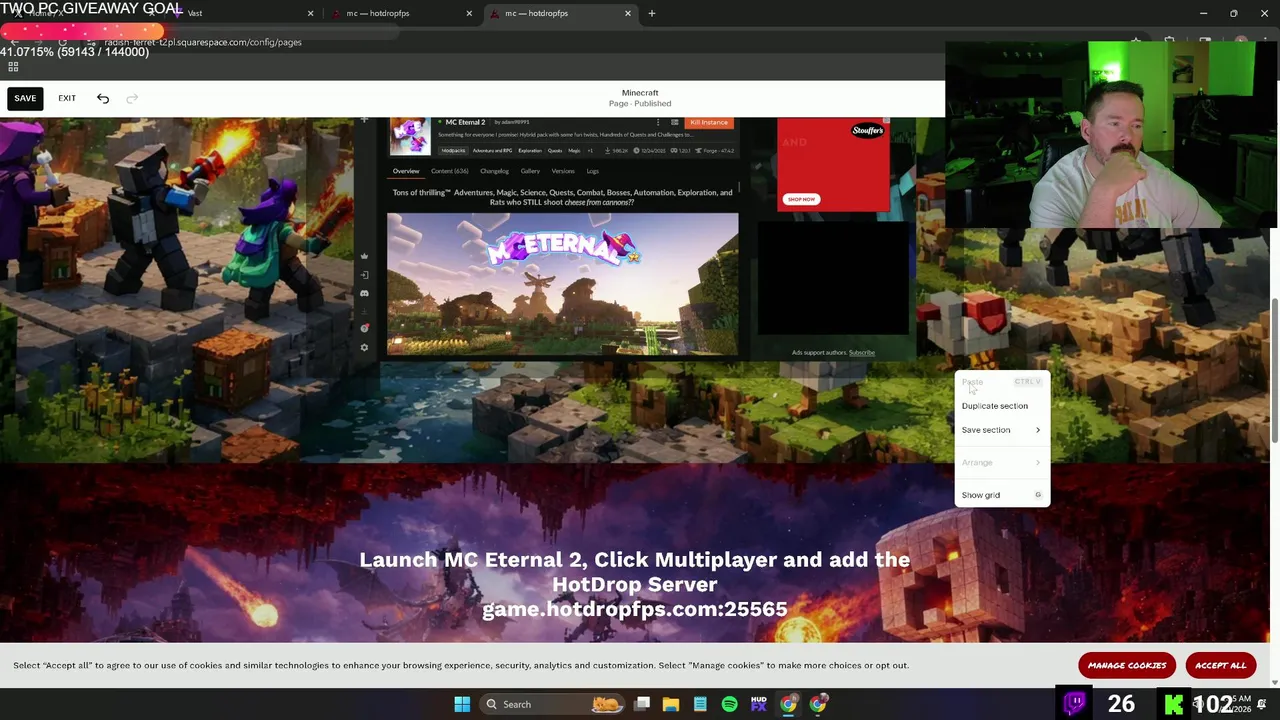Click the page vertical scrollbar thumb
Viewport: 1280px width, 720px height.
1275,370
